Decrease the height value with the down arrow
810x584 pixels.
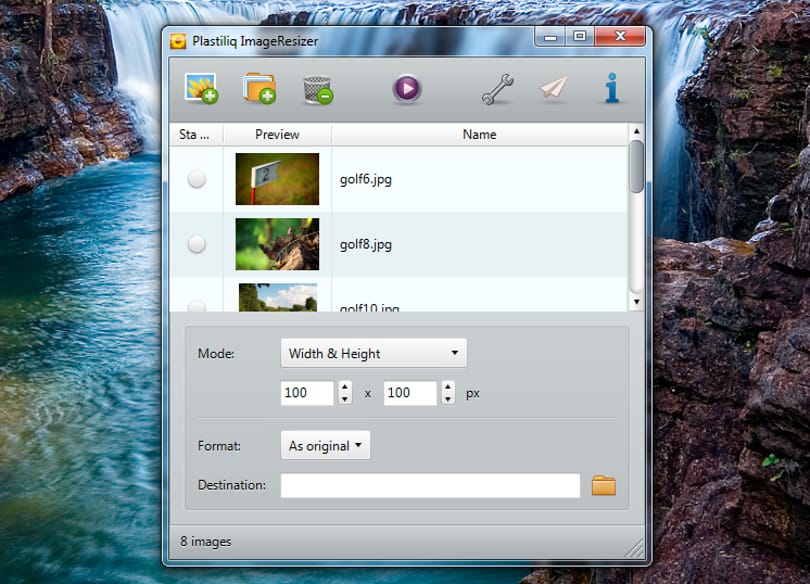pos(448,399)
